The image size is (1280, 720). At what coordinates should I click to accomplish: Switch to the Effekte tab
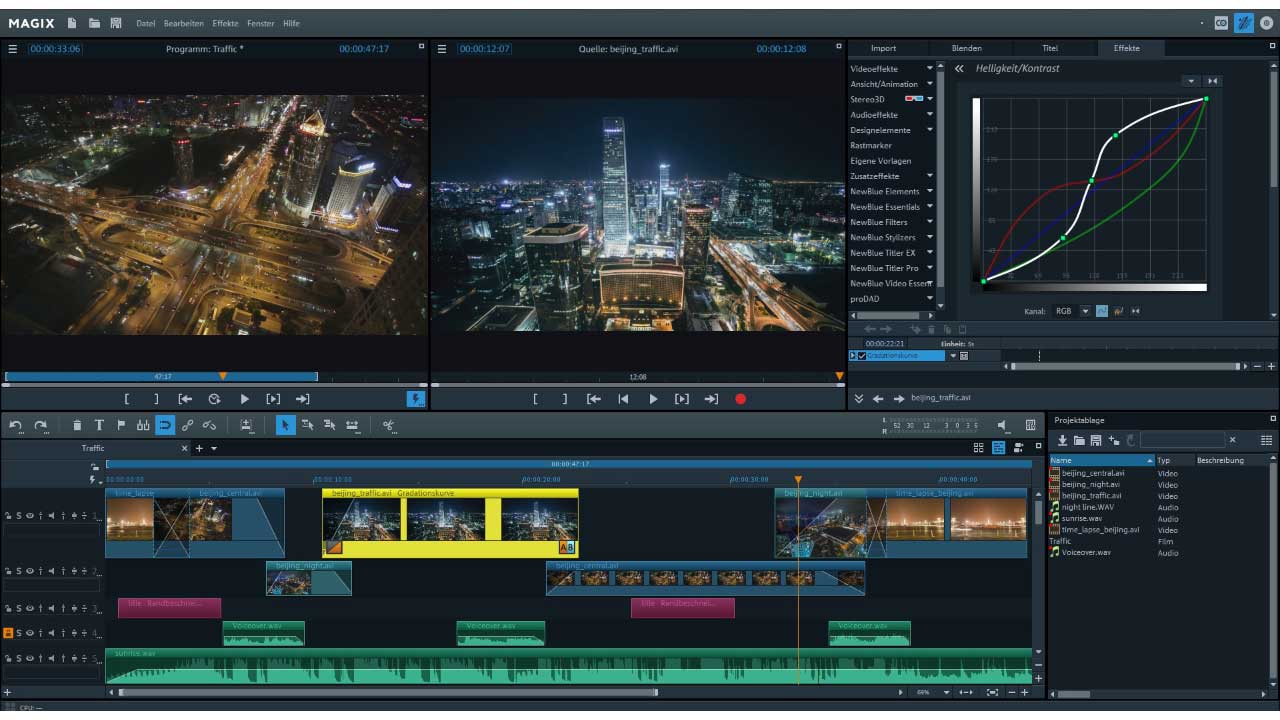pyautogui.click(x=1130, y=47)
